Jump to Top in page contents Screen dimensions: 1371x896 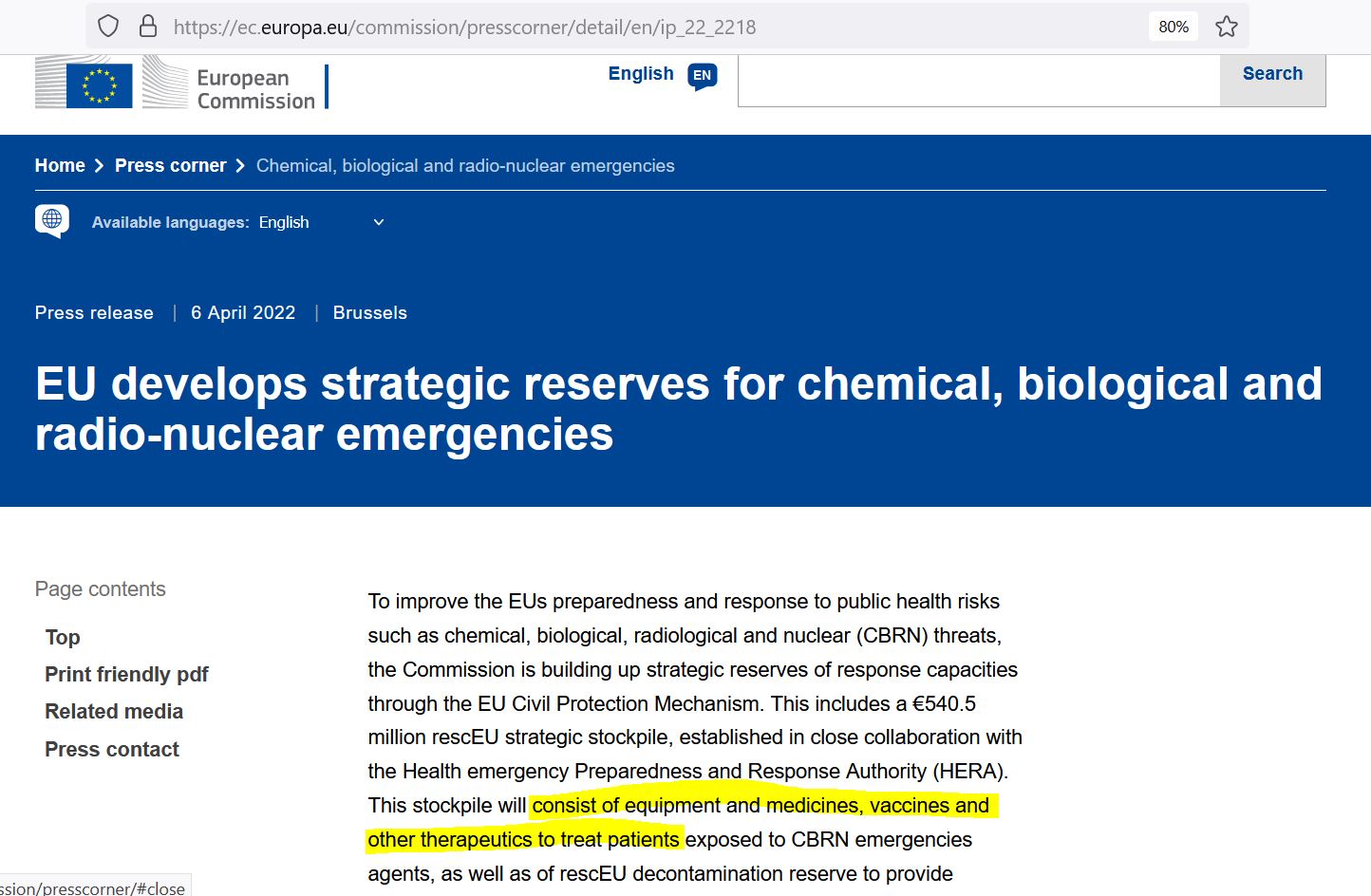(63, 638)
